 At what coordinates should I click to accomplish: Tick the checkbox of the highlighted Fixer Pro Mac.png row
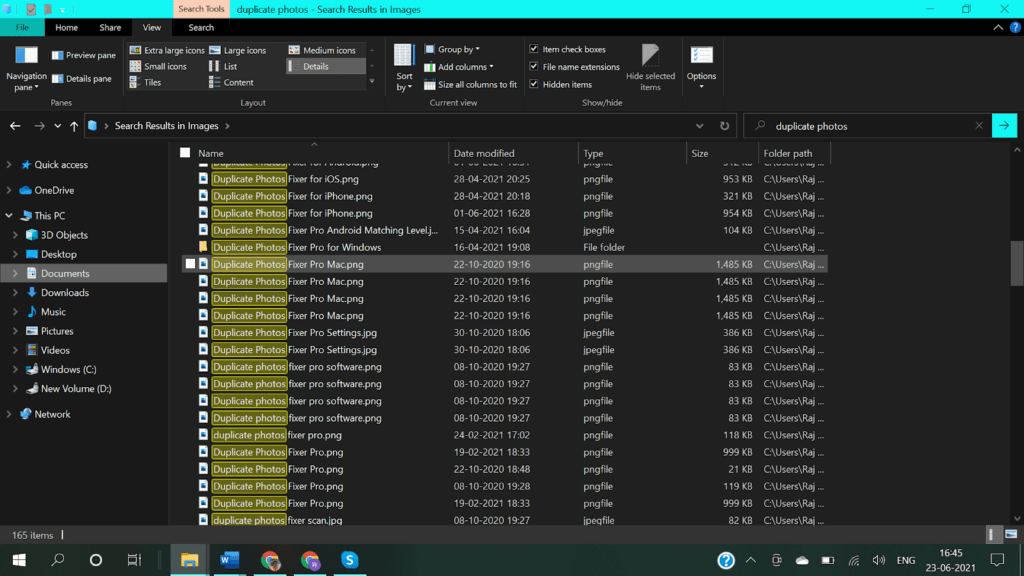pos(190,264)
